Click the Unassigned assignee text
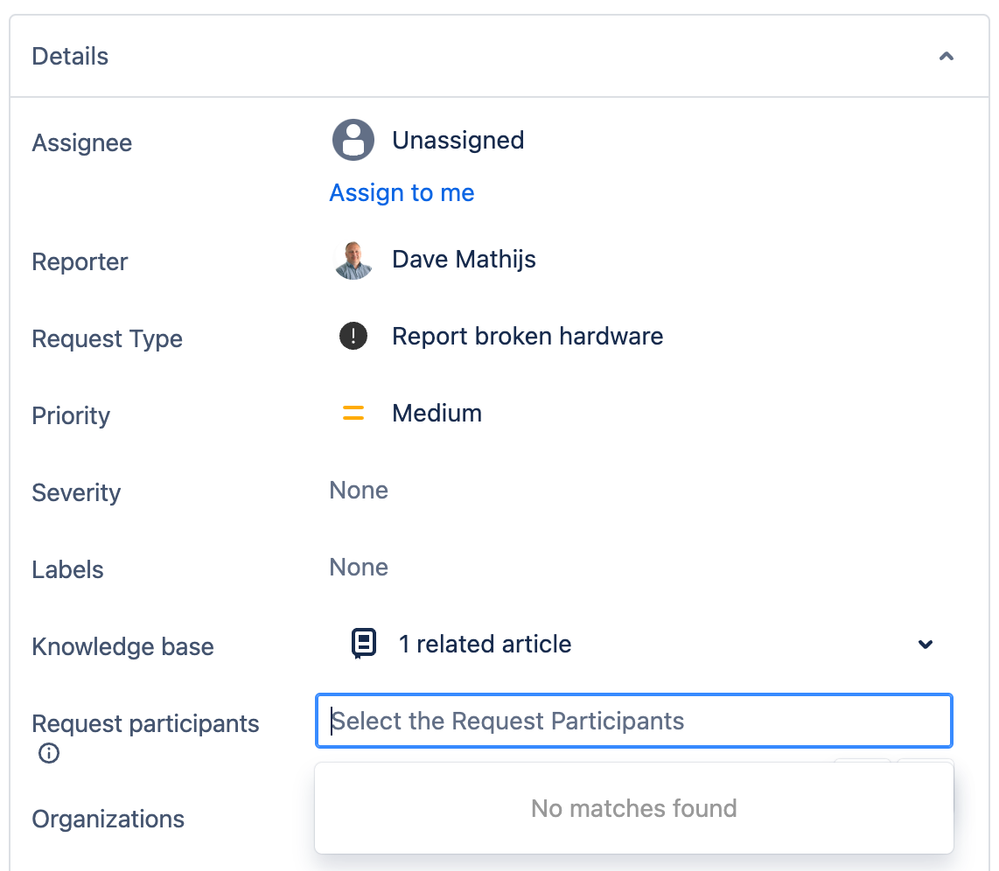999x871 pixels. point(458,140)
